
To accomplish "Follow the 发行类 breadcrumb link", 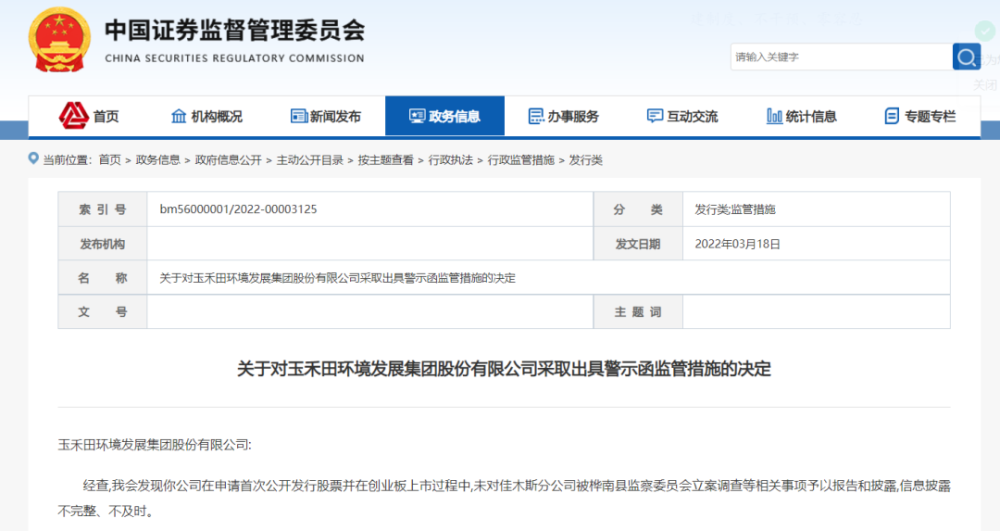I will click(585, 160).
